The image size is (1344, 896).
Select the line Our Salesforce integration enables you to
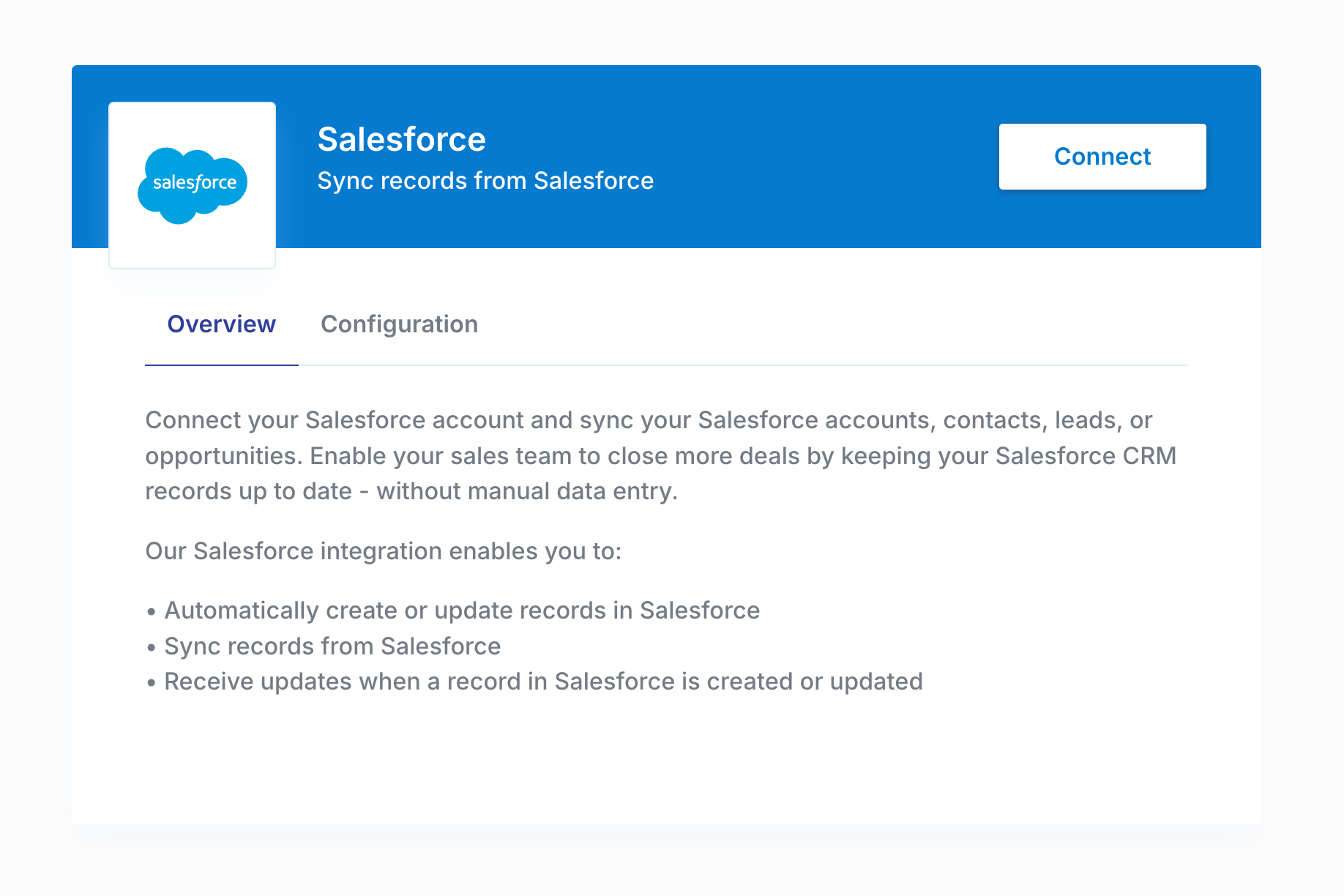[383, 551]
